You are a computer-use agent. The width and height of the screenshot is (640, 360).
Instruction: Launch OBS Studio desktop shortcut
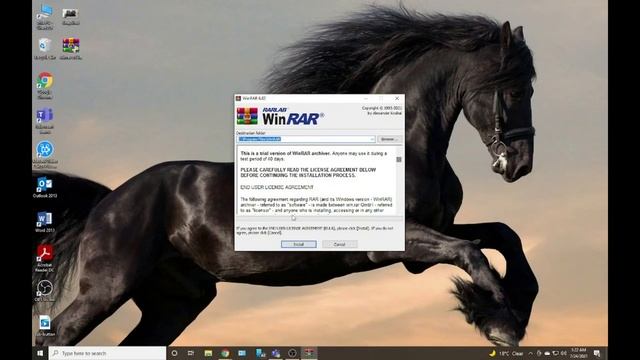click(44, 291)
